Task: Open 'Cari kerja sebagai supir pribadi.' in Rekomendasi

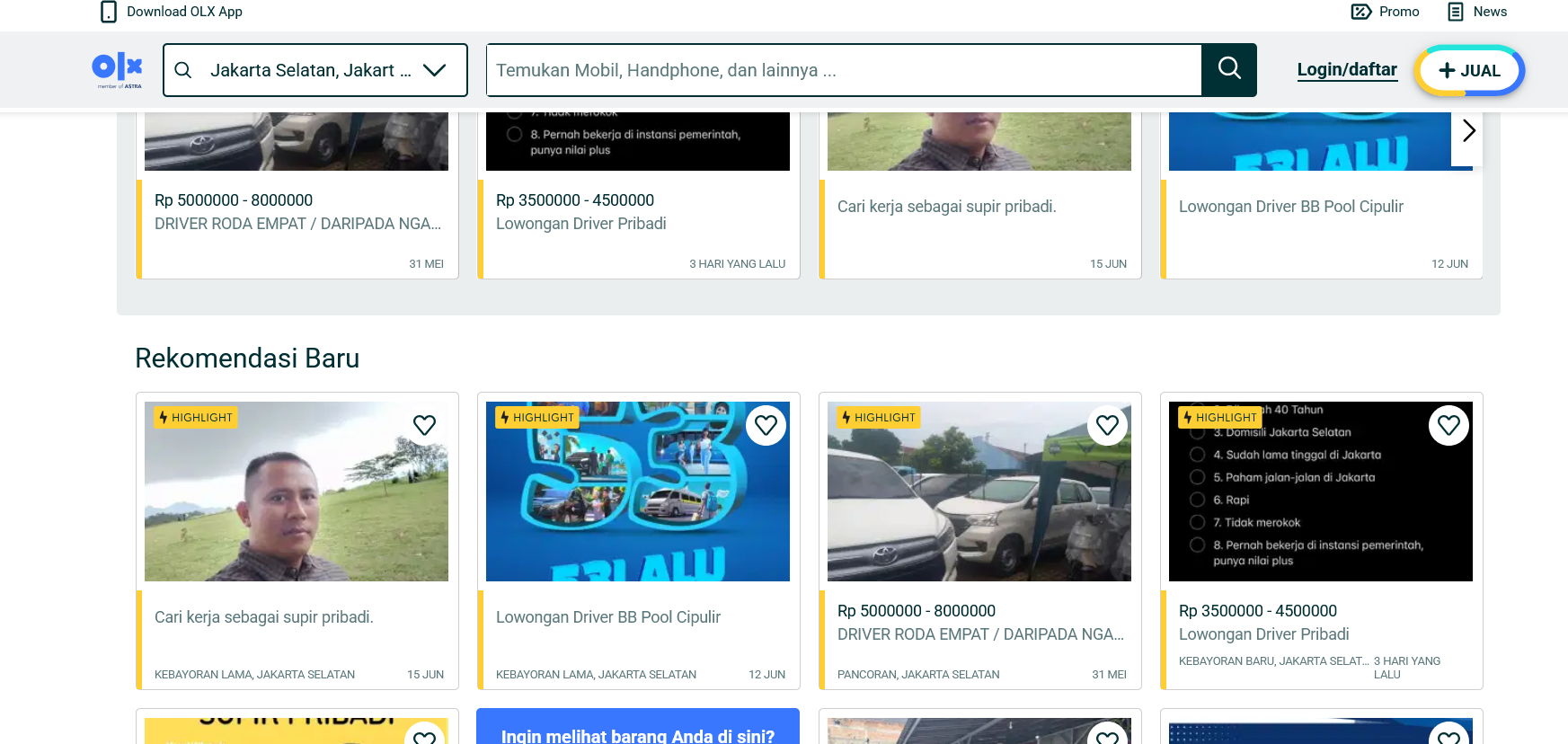Action: click(264, 617)
